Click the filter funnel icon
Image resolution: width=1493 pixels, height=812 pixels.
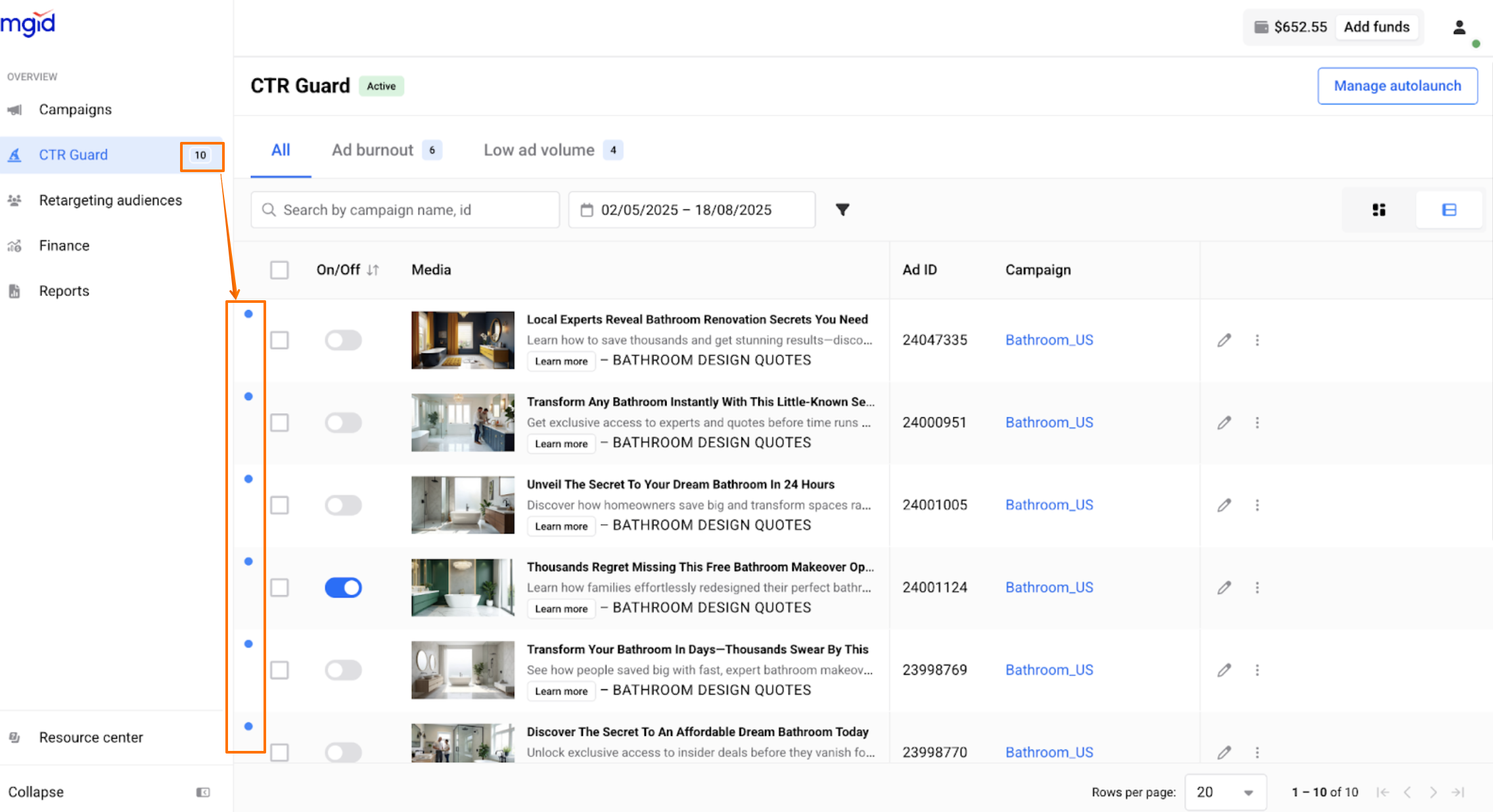click(x=842, y=210)
